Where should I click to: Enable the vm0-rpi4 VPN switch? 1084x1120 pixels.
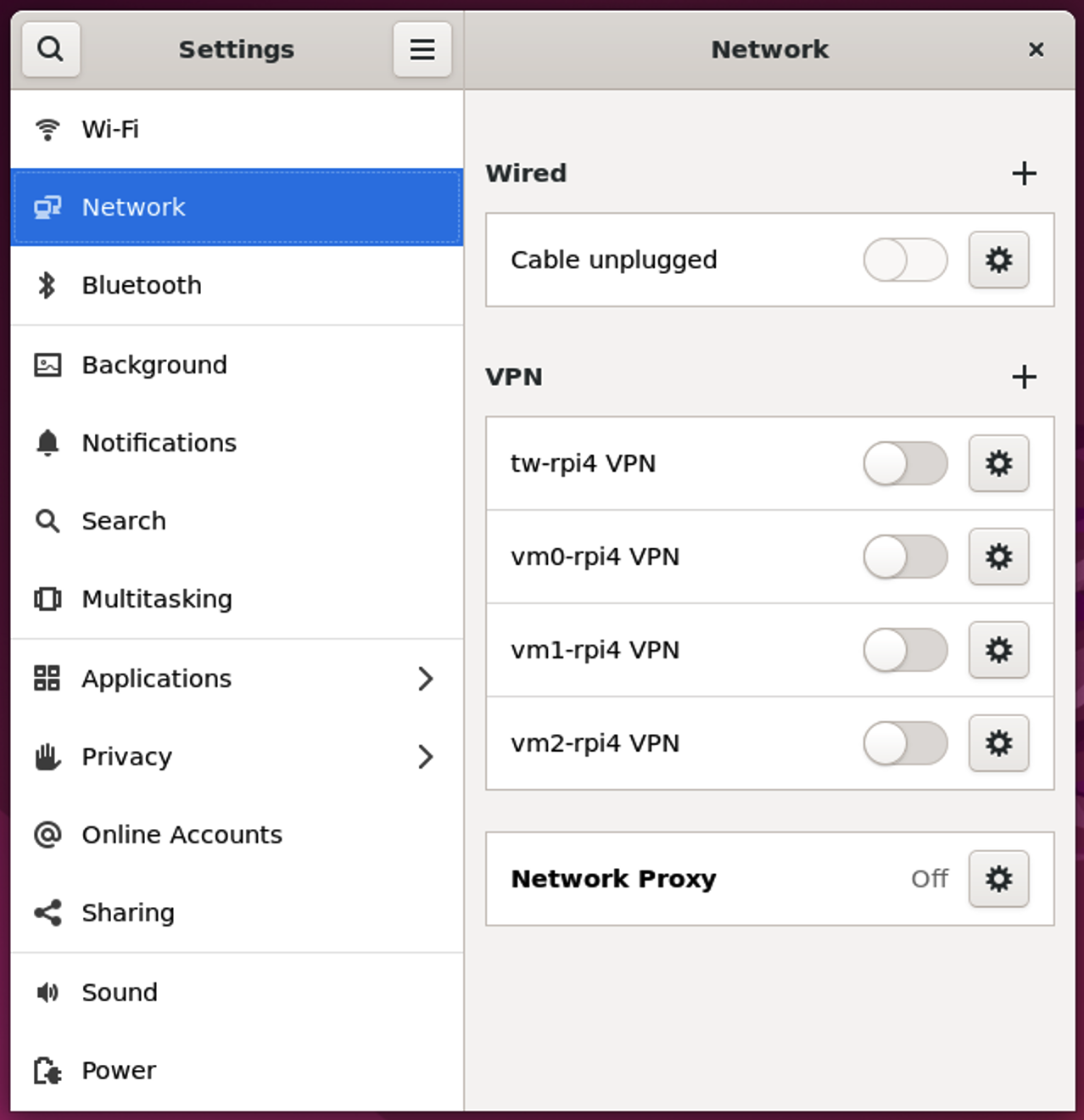click(905, 557)
